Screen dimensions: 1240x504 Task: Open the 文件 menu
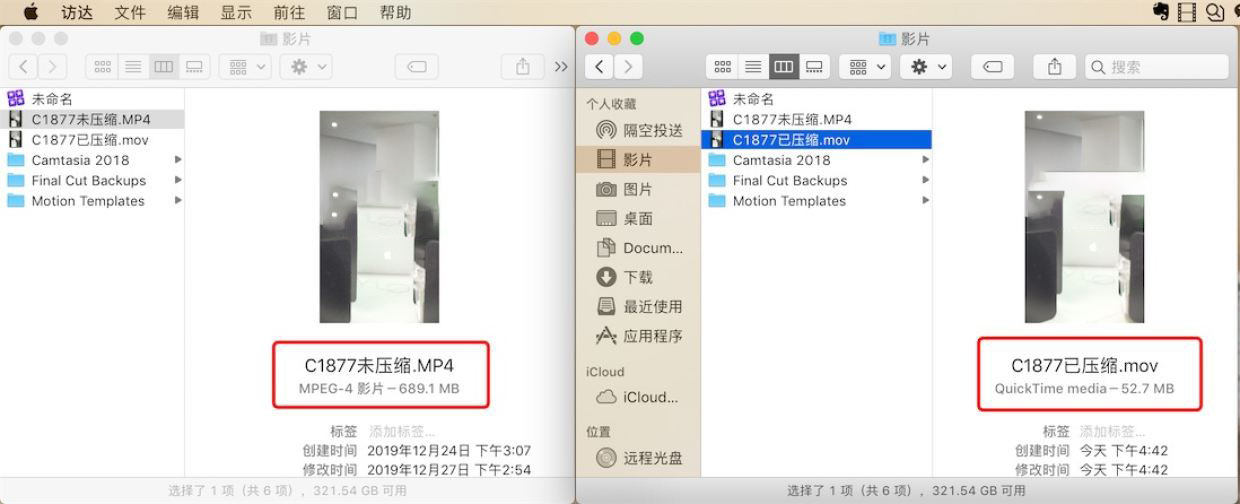130,12
